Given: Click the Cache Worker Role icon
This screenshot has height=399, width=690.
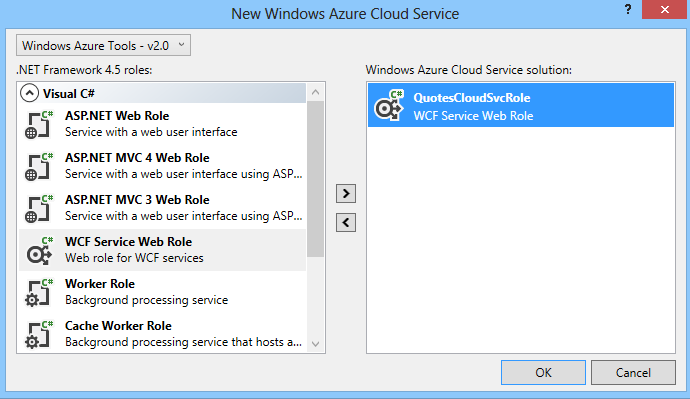Looking at the screenshot, I should 38,335.
